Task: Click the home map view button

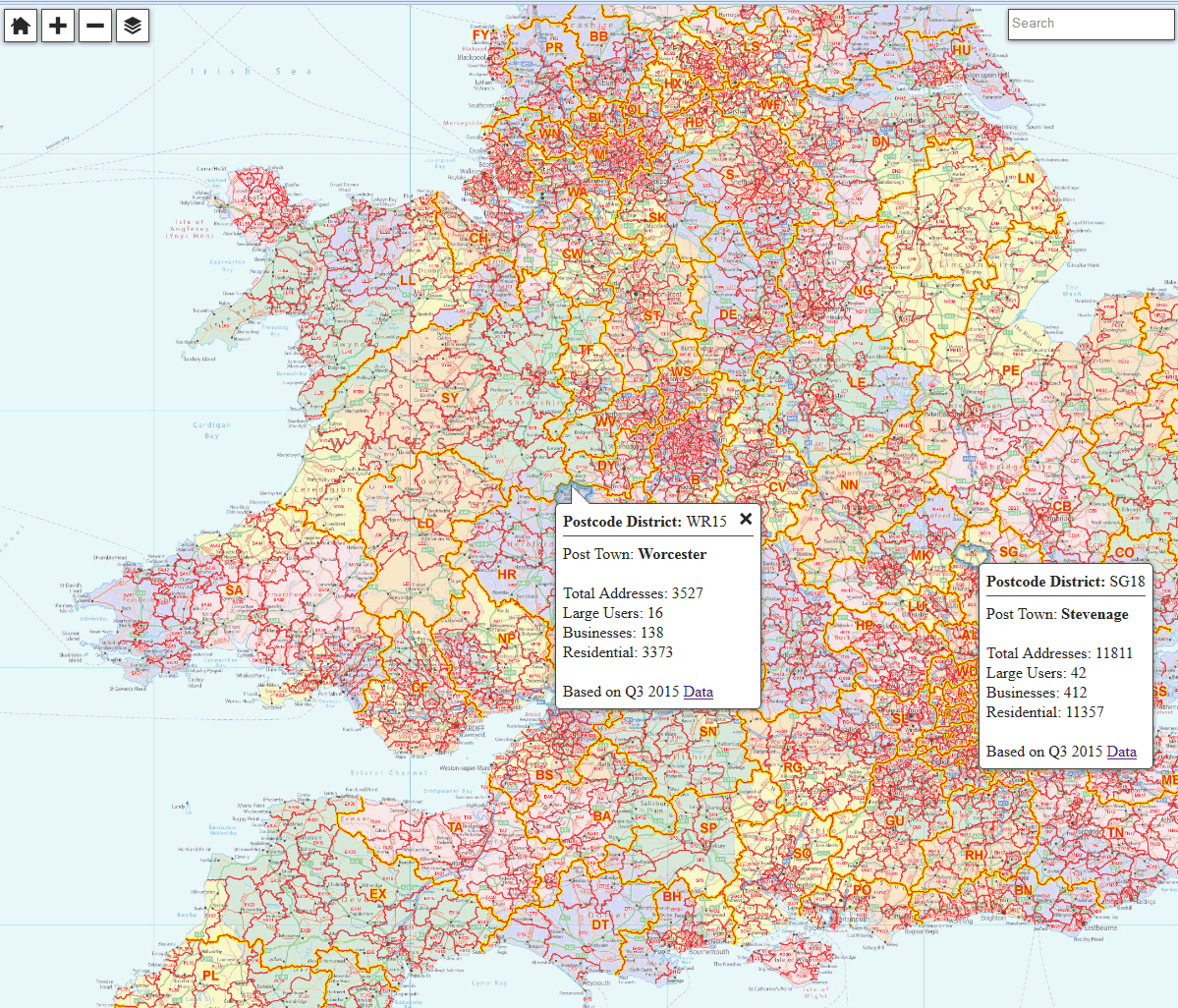Action: click(x=21, y=26)
